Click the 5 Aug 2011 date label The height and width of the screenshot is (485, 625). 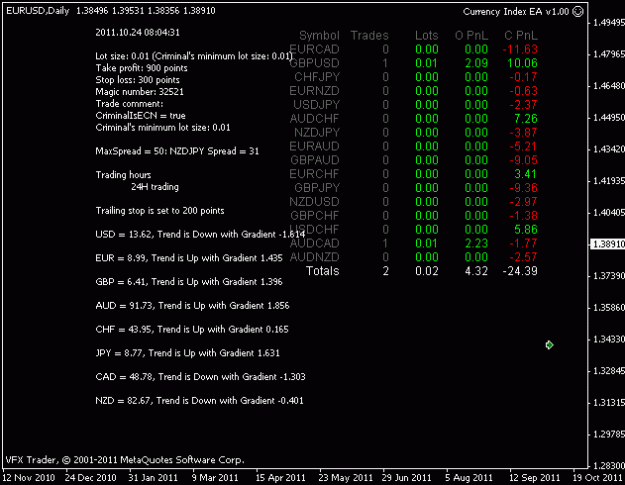click(x=469, y=477)
